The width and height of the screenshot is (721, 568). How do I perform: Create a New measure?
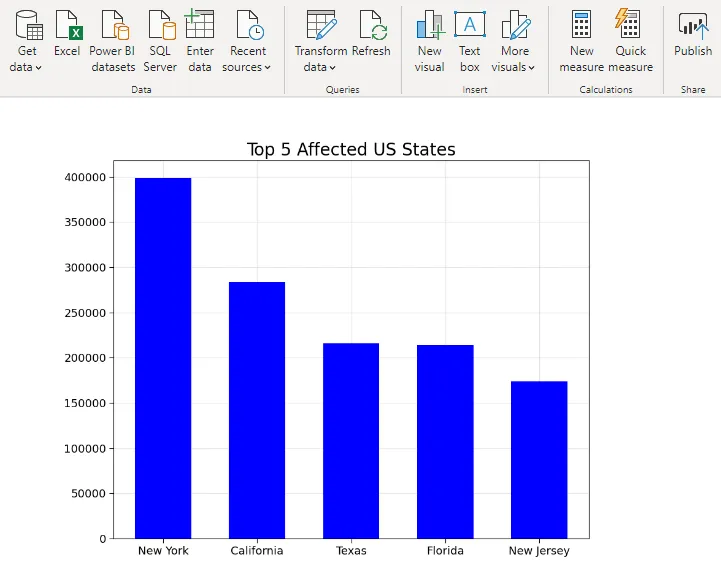point(581,25)
